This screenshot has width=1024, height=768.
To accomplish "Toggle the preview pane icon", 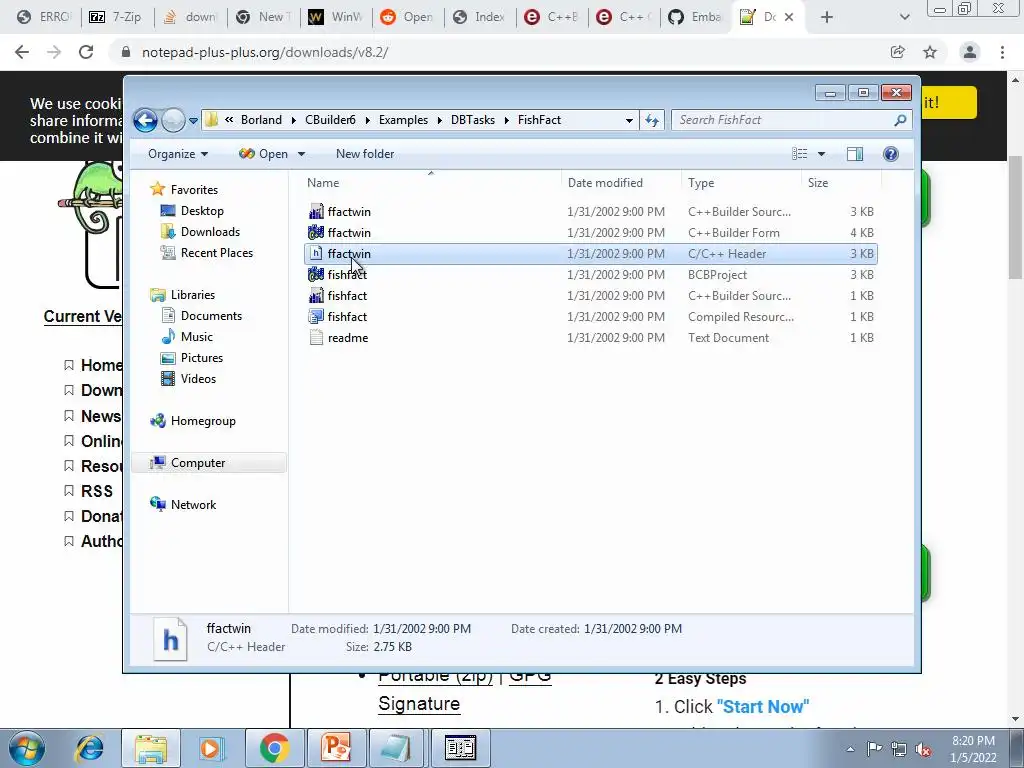I will [x=855, y=154].
